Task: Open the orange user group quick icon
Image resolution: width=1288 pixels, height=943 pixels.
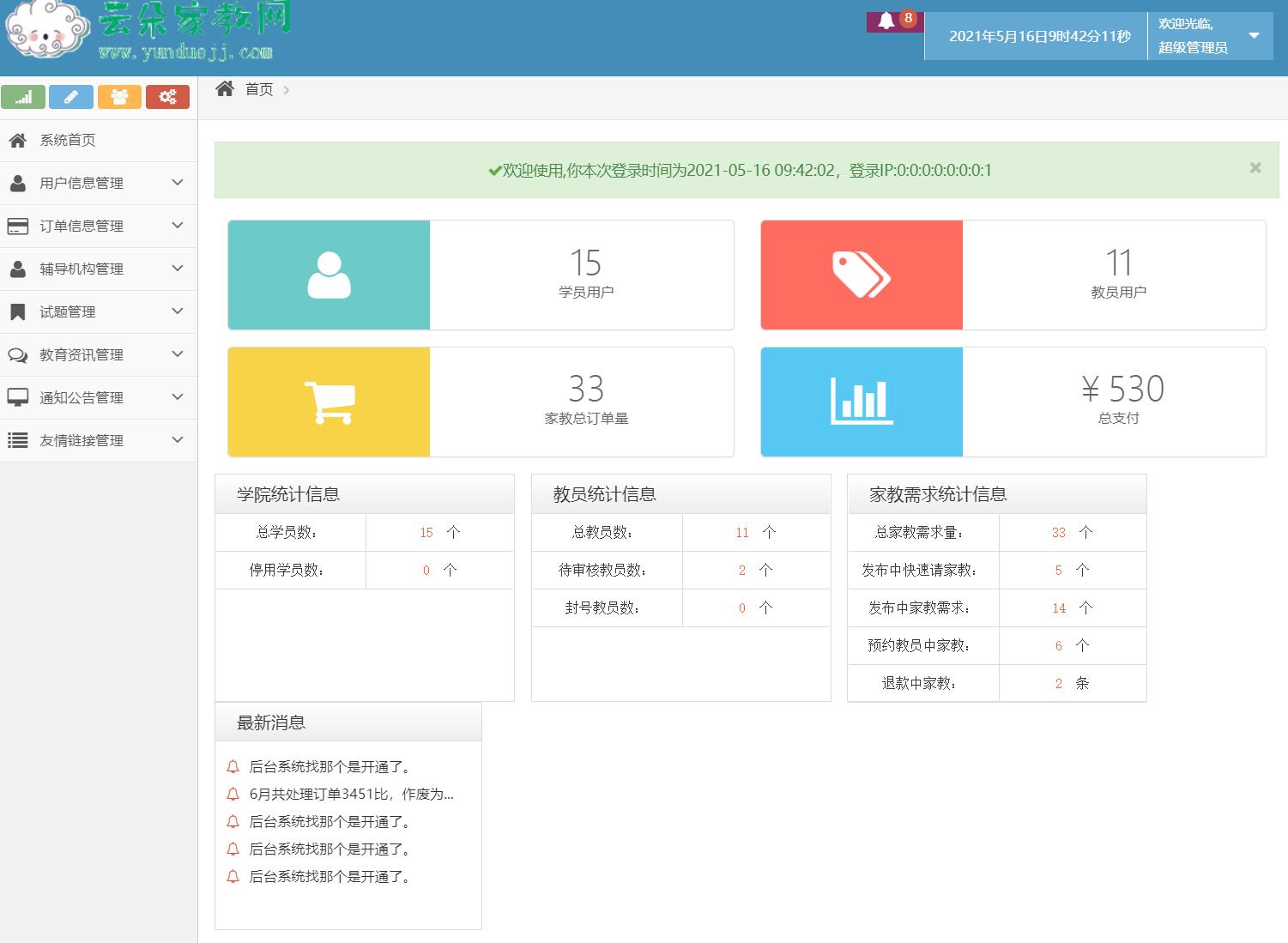Action: click(119, 97)
